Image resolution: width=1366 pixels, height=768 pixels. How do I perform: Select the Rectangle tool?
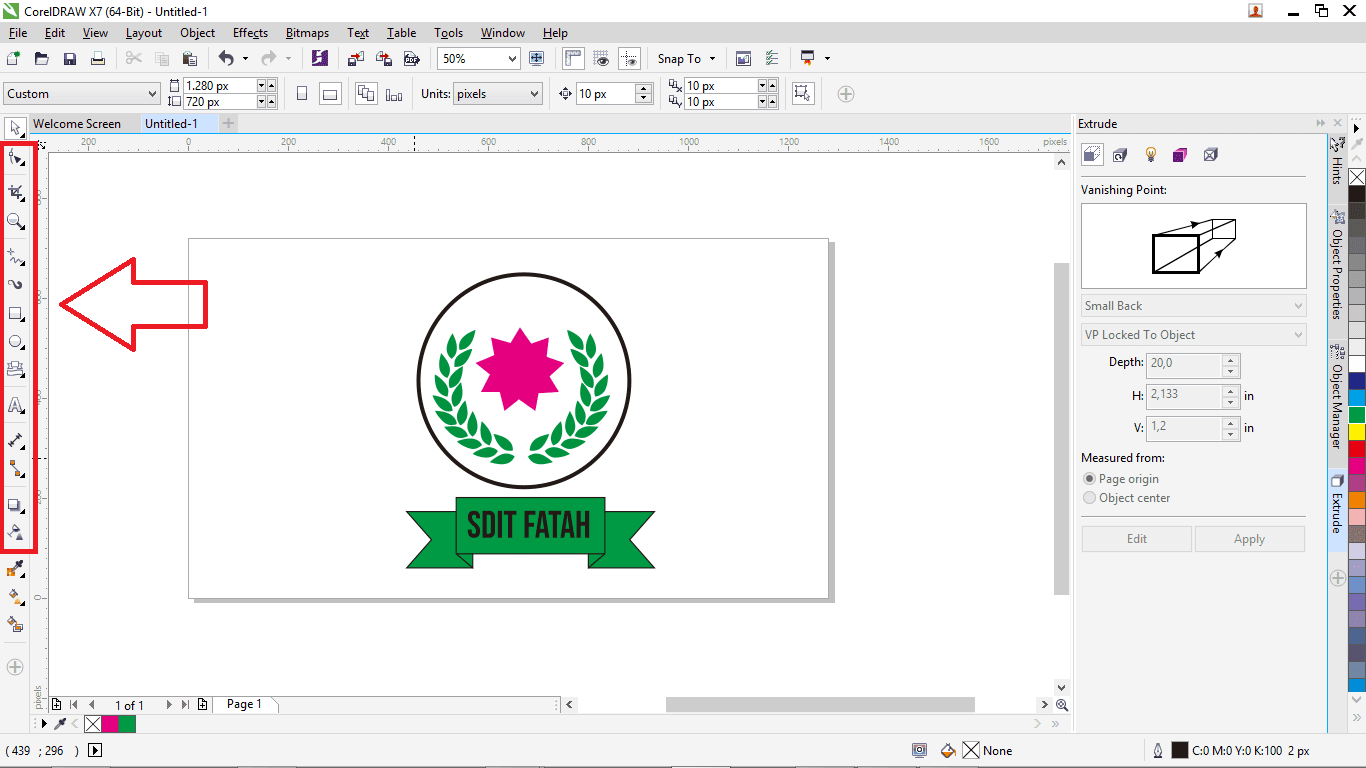pyautogui.click(x=16, y=313)
